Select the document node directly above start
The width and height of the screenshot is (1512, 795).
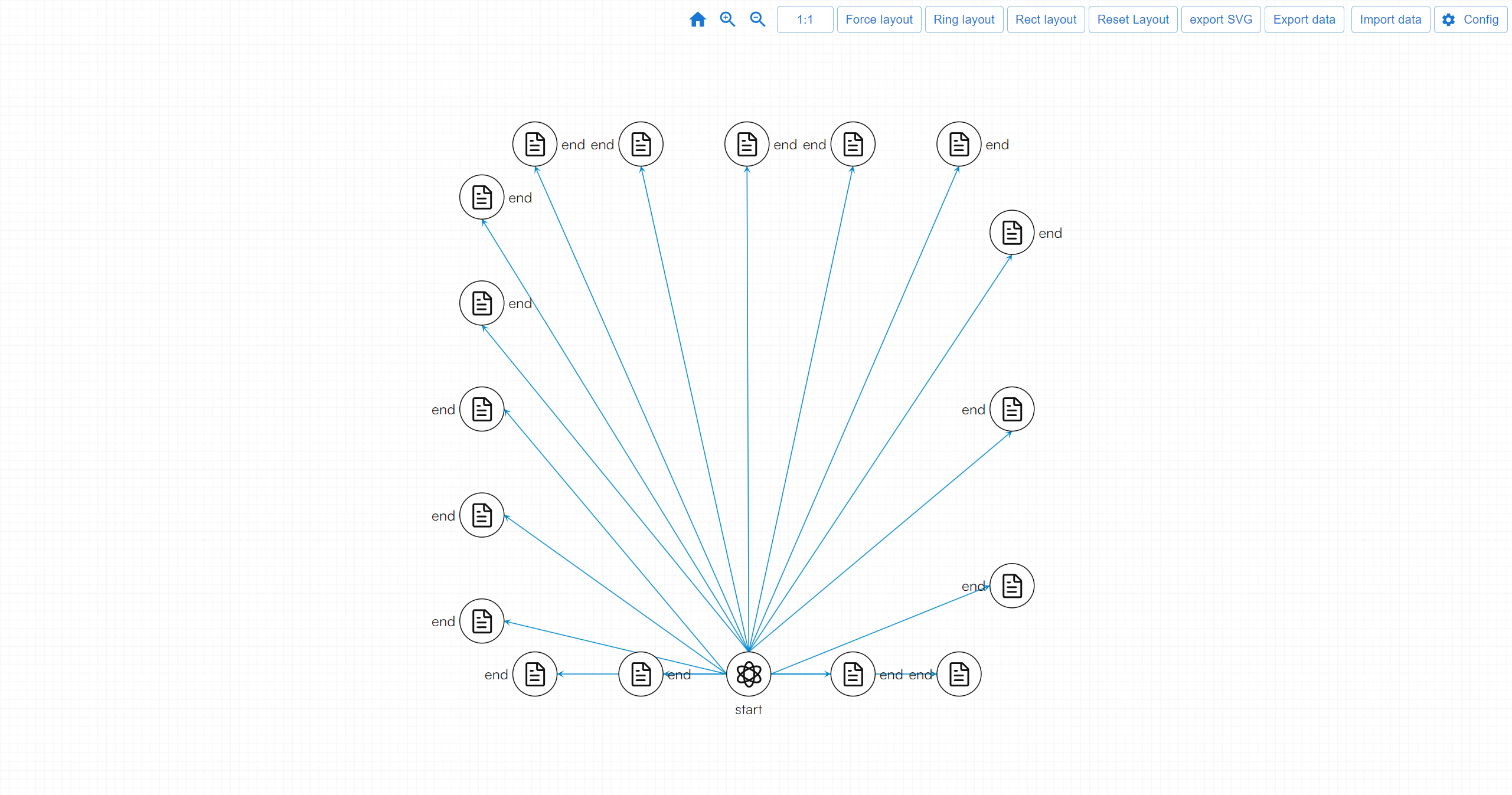click(x=747, y=144)
